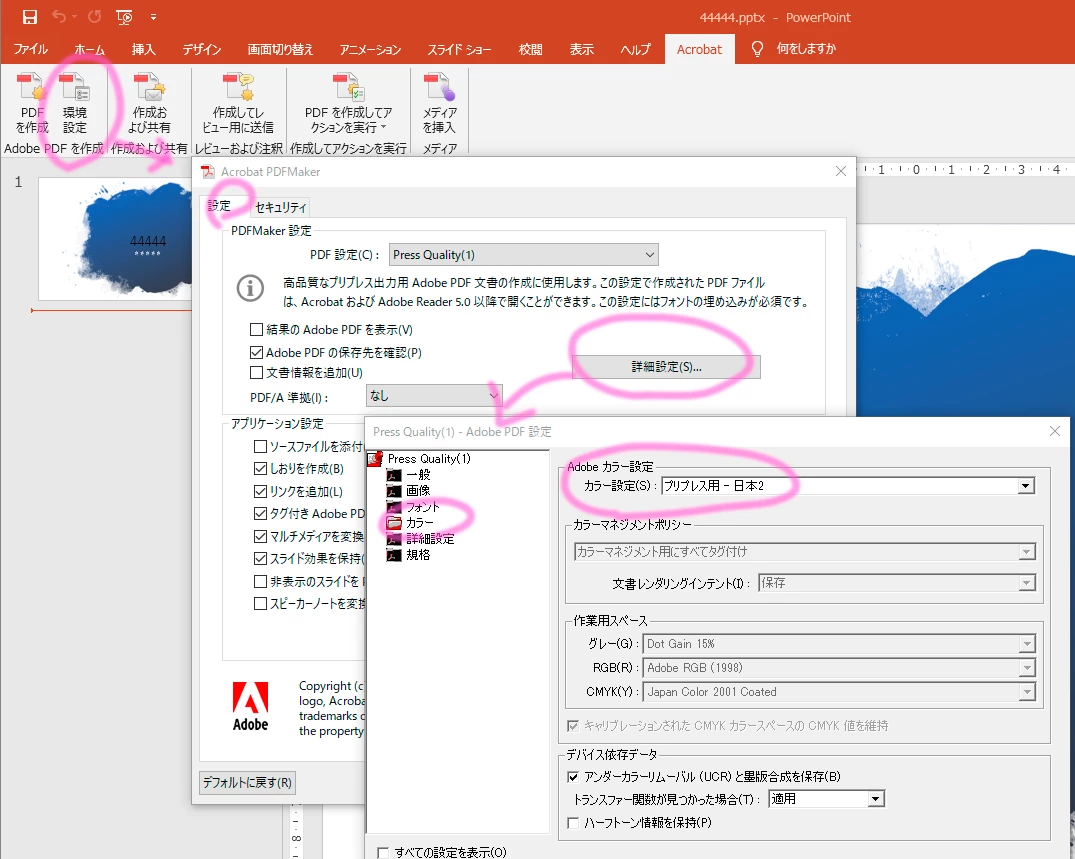Image resolution: width=1075 pixels, height=859 pixels.
Task: Switch to the 校閲 ribbon tab
Action: point(531,49)
